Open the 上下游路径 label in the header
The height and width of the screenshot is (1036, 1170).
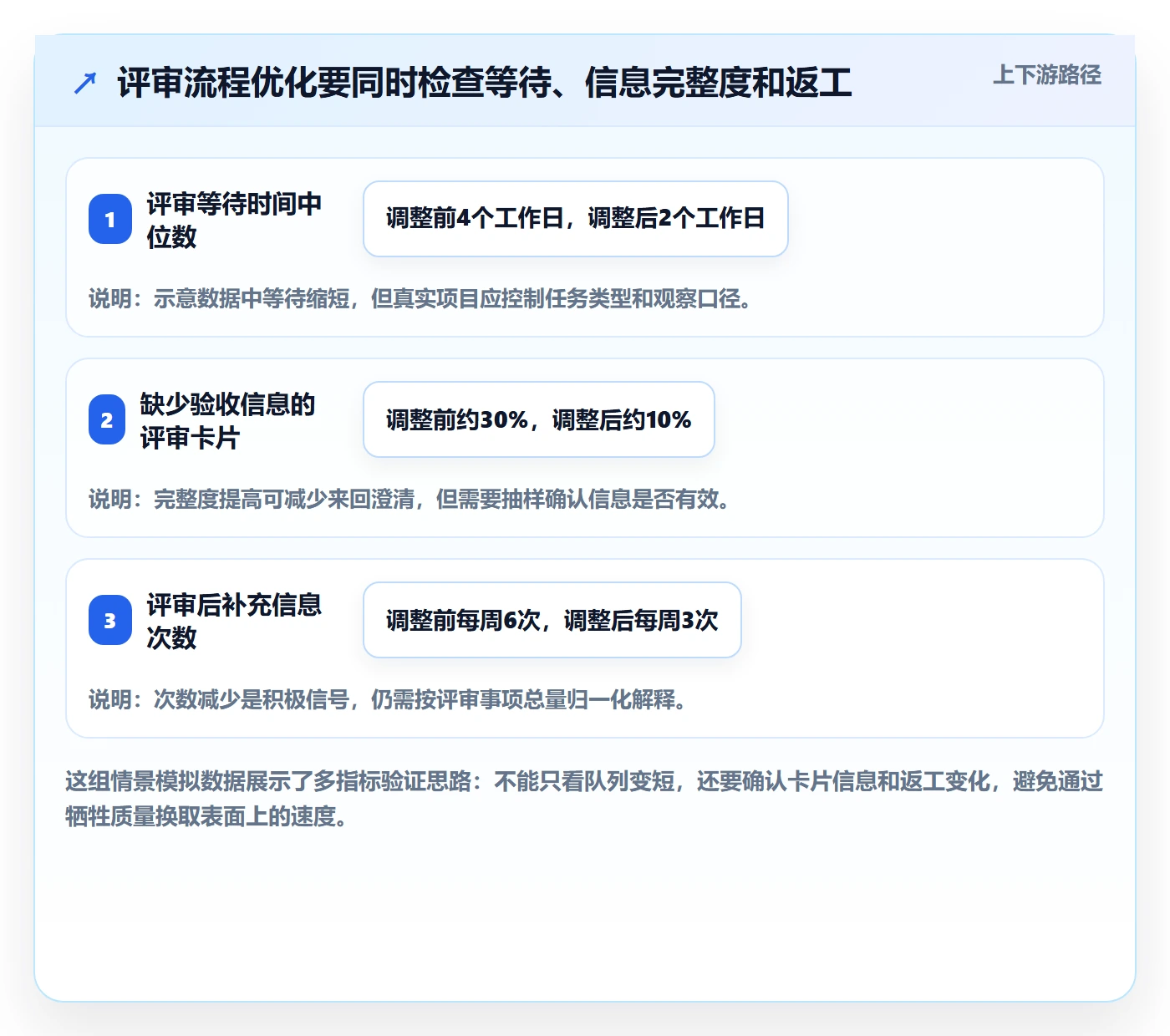[x=1047, y=75]
